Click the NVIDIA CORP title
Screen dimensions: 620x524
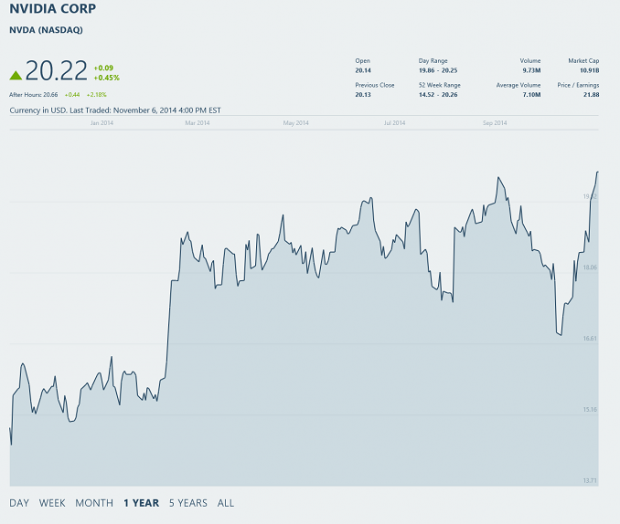[53, 9]
